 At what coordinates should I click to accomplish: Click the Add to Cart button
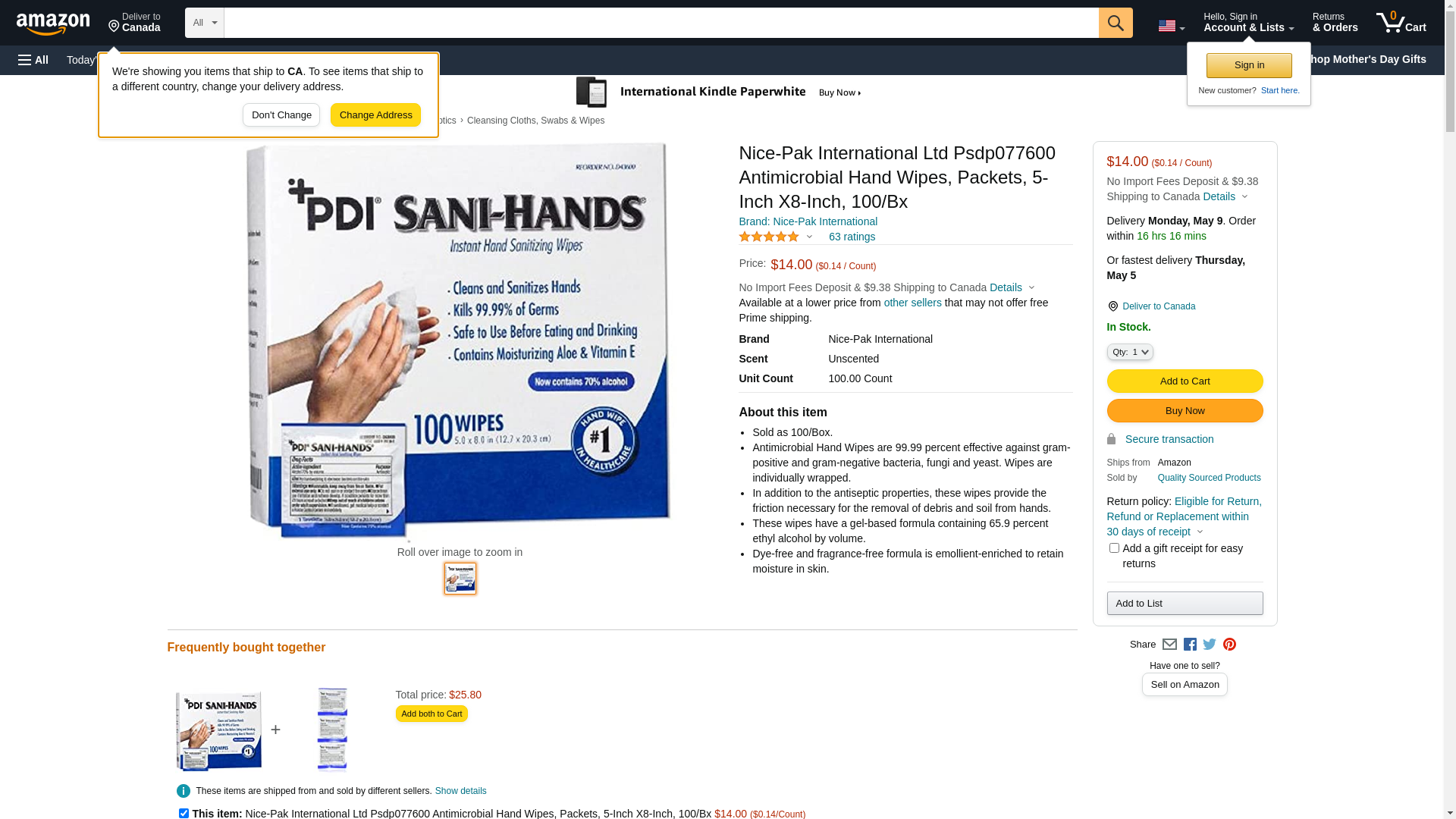1185,381
